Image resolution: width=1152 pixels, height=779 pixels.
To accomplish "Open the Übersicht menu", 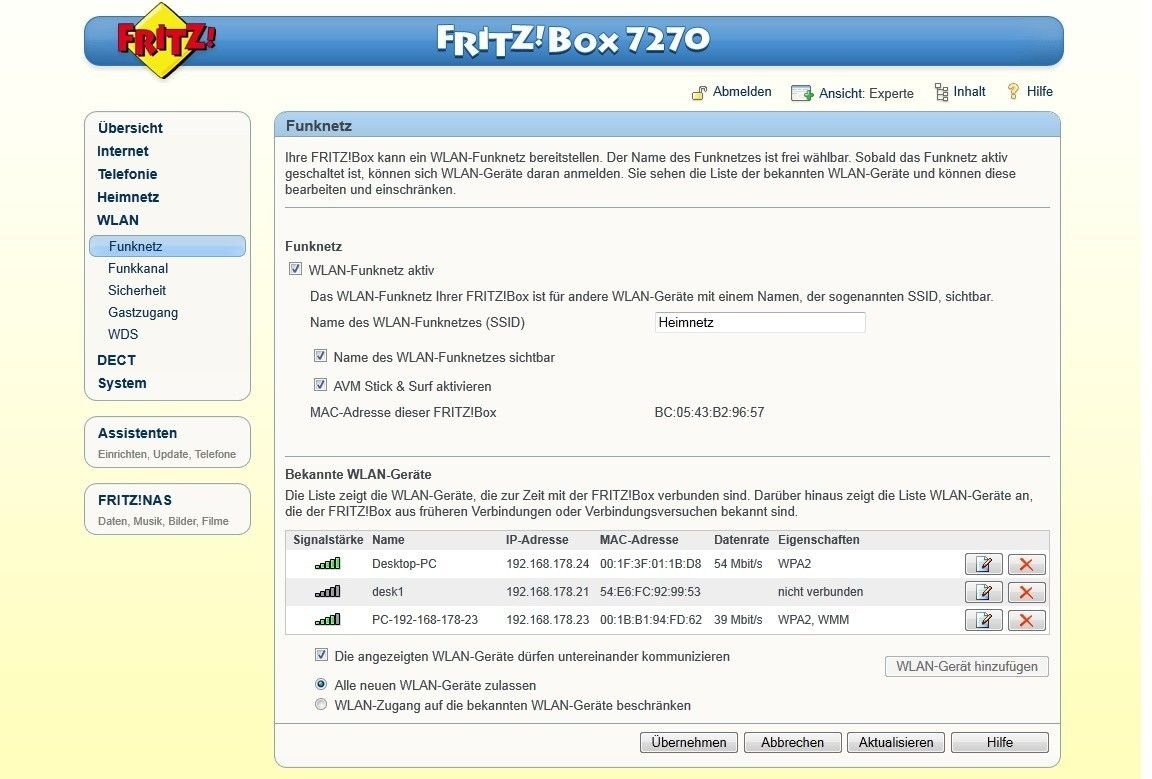I will tap(130, 128).
